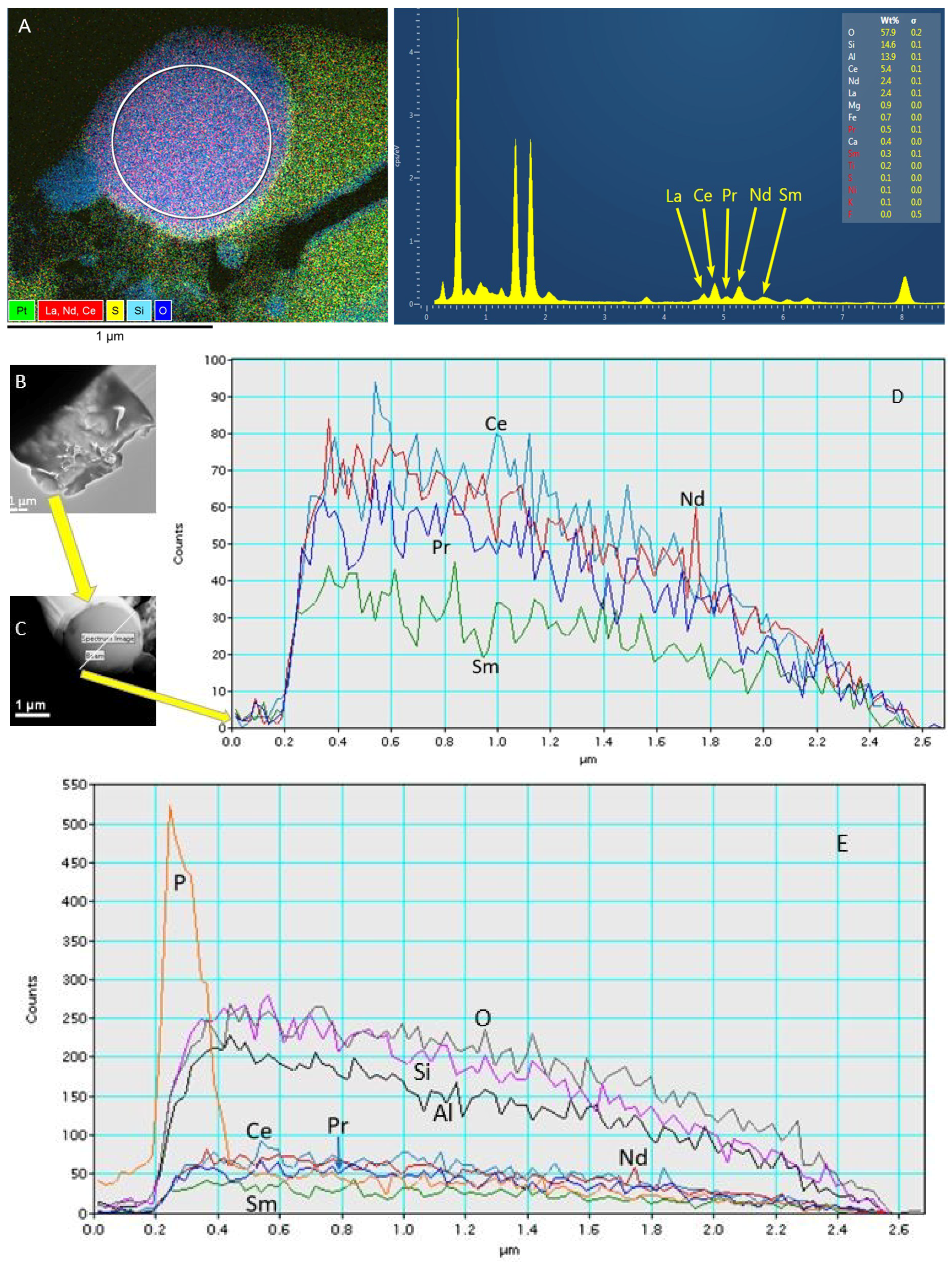Click the 1 µm scale bar in panel C
The height and width of the screenshot is (1263, 952).
(32, 714)
